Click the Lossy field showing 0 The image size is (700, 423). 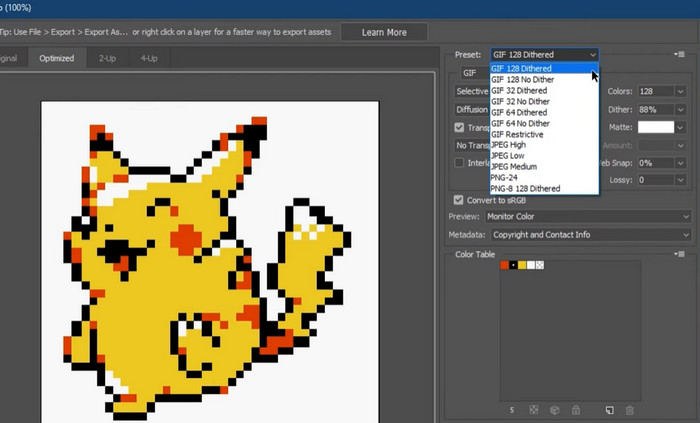click(656, 180)
